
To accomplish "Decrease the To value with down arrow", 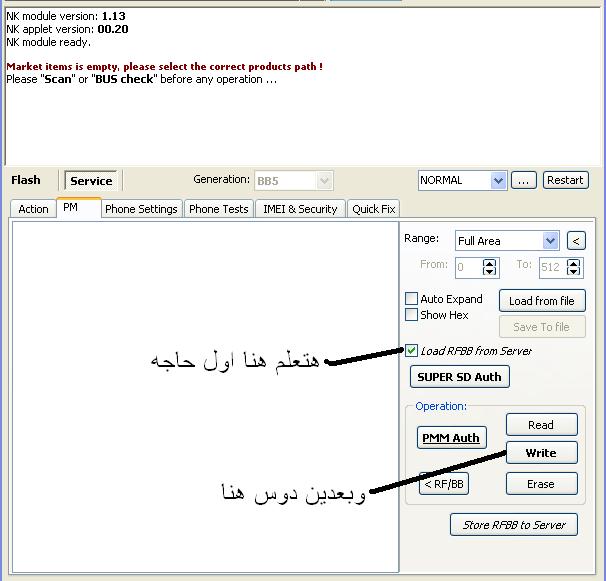I will [x=573, y=272].
